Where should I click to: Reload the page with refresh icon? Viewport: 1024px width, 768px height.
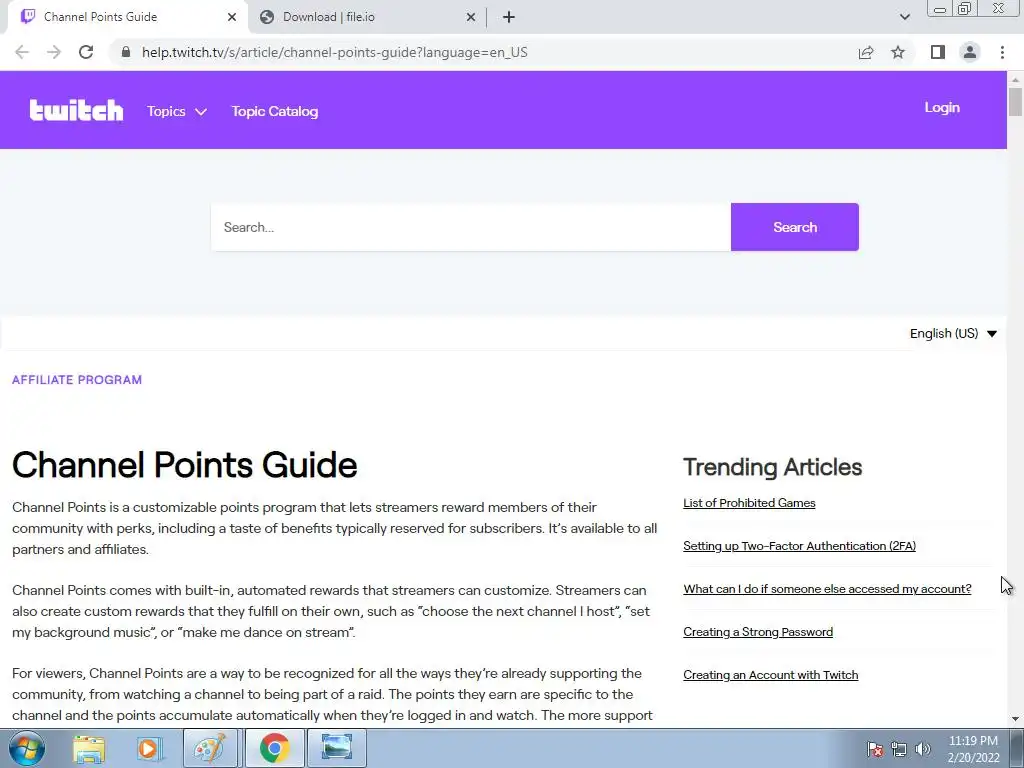(86, 52)
